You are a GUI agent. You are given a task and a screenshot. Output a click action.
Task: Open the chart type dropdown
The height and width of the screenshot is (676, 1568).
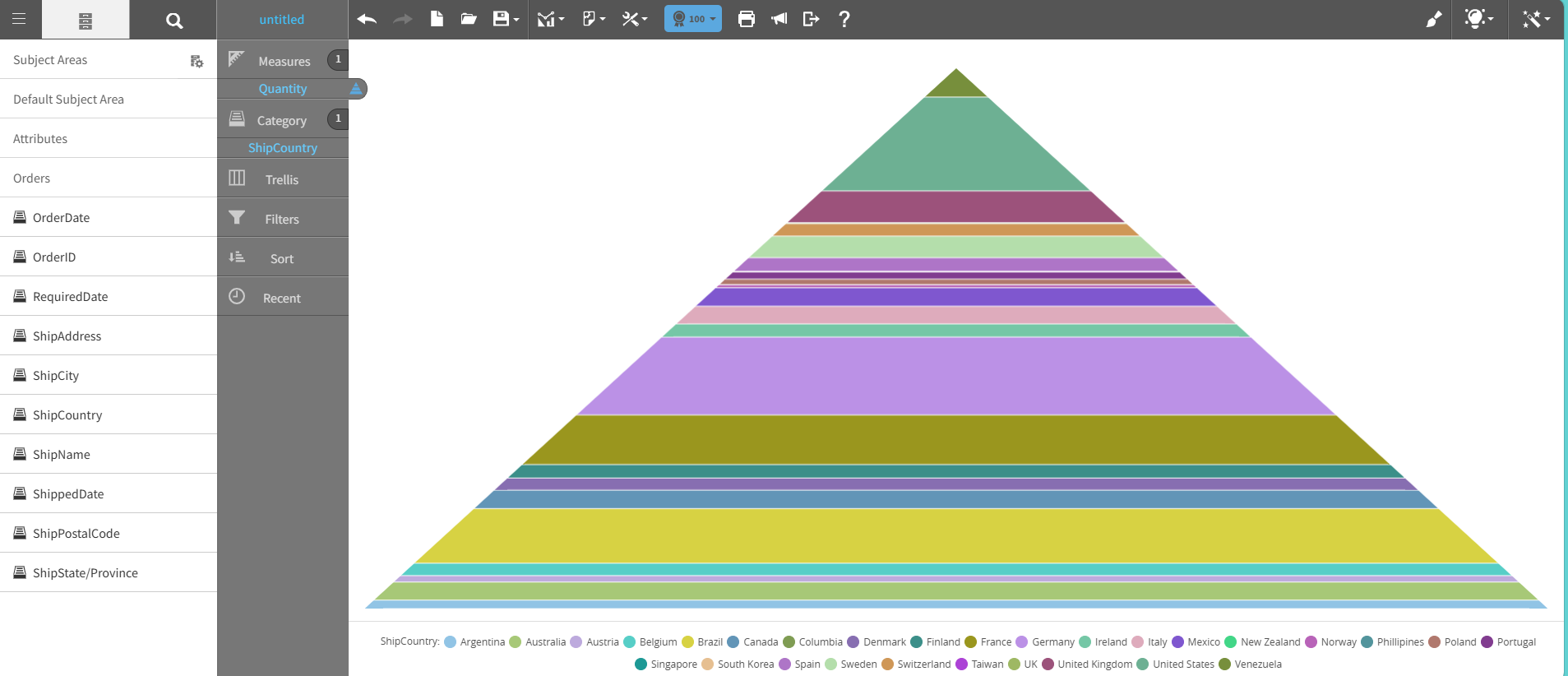551,19
